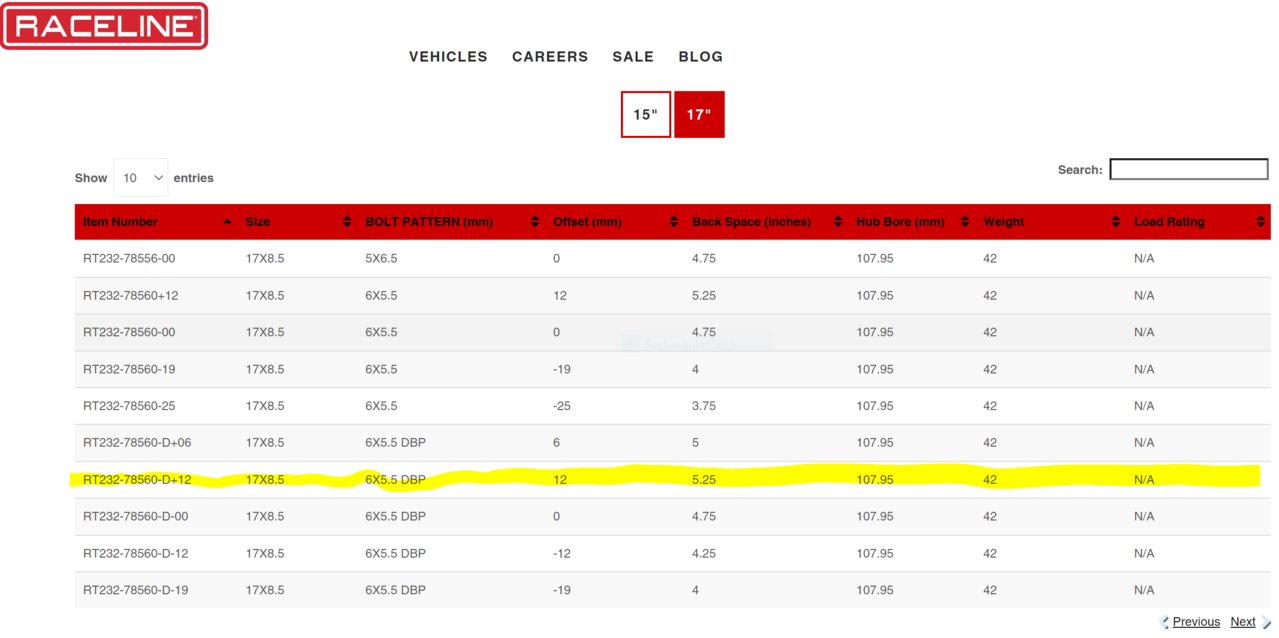Go to Previous table page
The image size is (1279, 638).
(x=1196, y=622)
